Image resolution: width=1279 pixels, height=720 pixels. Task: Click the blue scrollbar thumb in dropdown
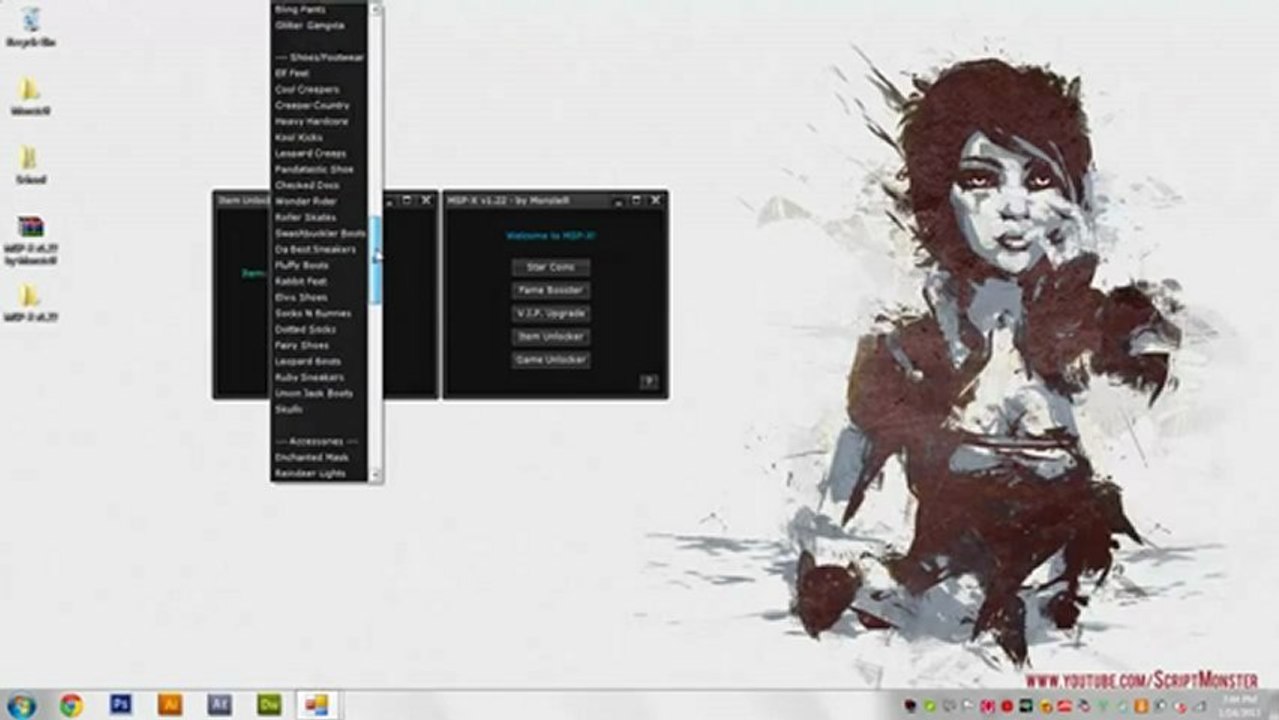coord(376,260)
